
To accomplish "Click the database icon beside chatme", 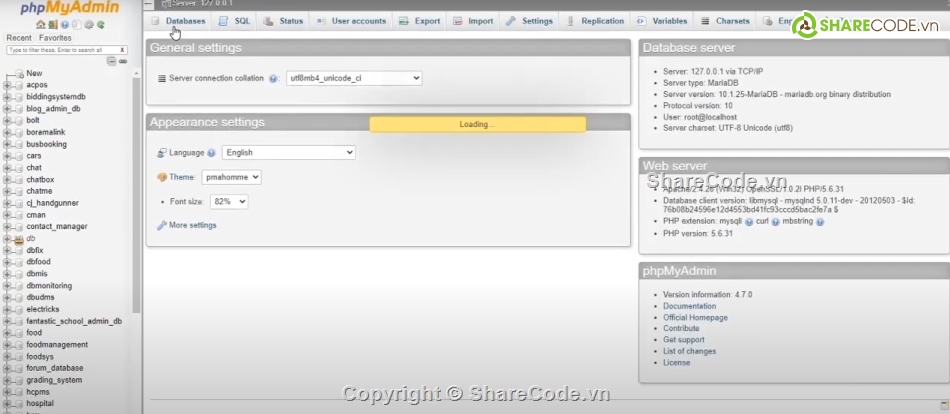I will pos(19,192).
